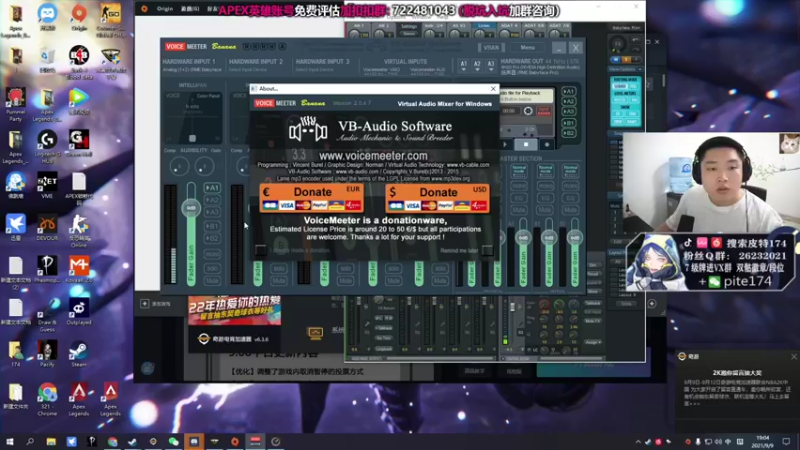Viewport: 800px width, 450px height.
Task: Open VME desktop icon
Action: coord(47,186)
